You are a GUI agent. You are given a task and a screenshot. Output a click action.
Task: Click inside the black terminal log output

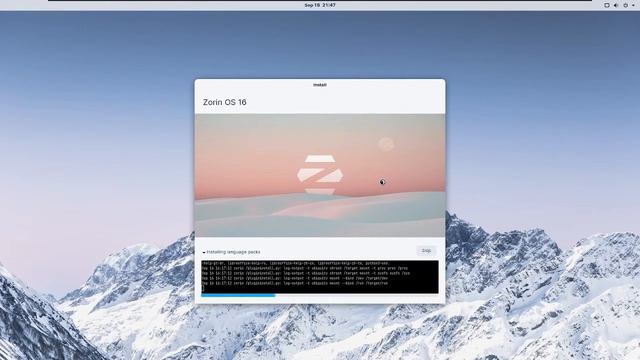(x=320, y=277)
